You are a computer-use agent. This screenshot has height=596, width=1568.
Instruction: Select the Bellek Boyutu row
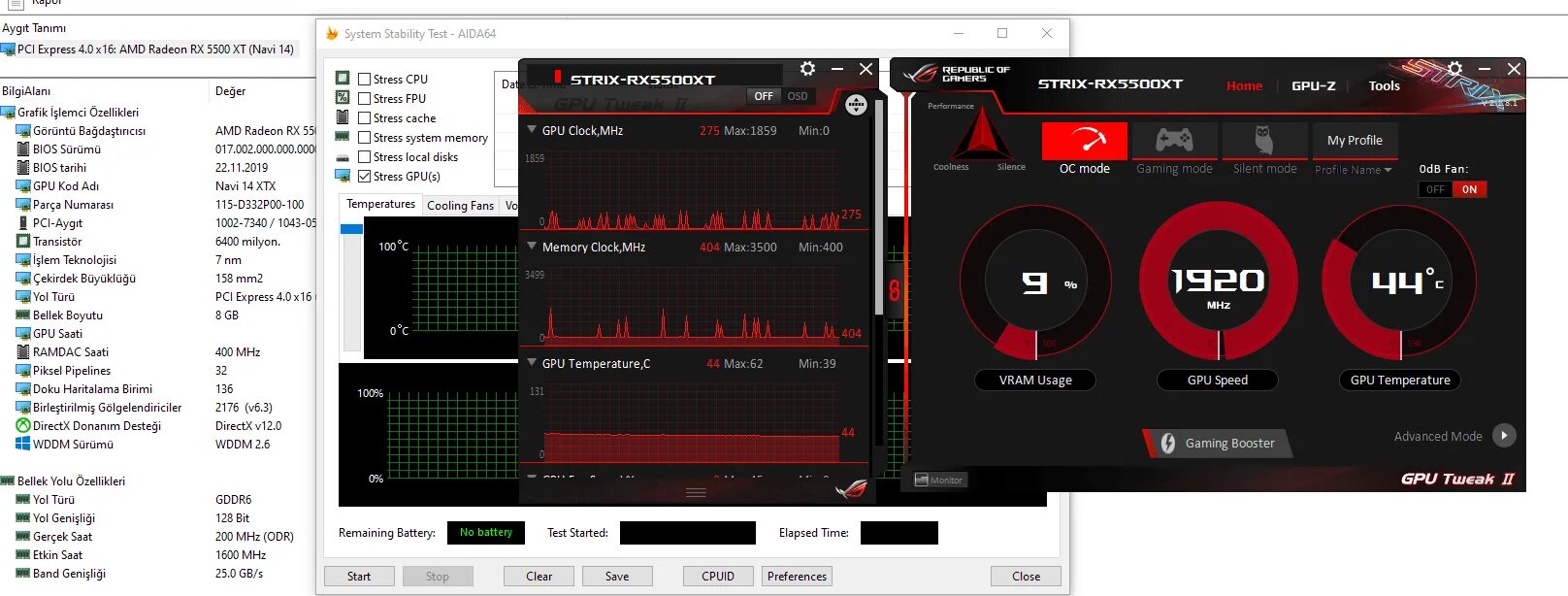click(157, 315)
